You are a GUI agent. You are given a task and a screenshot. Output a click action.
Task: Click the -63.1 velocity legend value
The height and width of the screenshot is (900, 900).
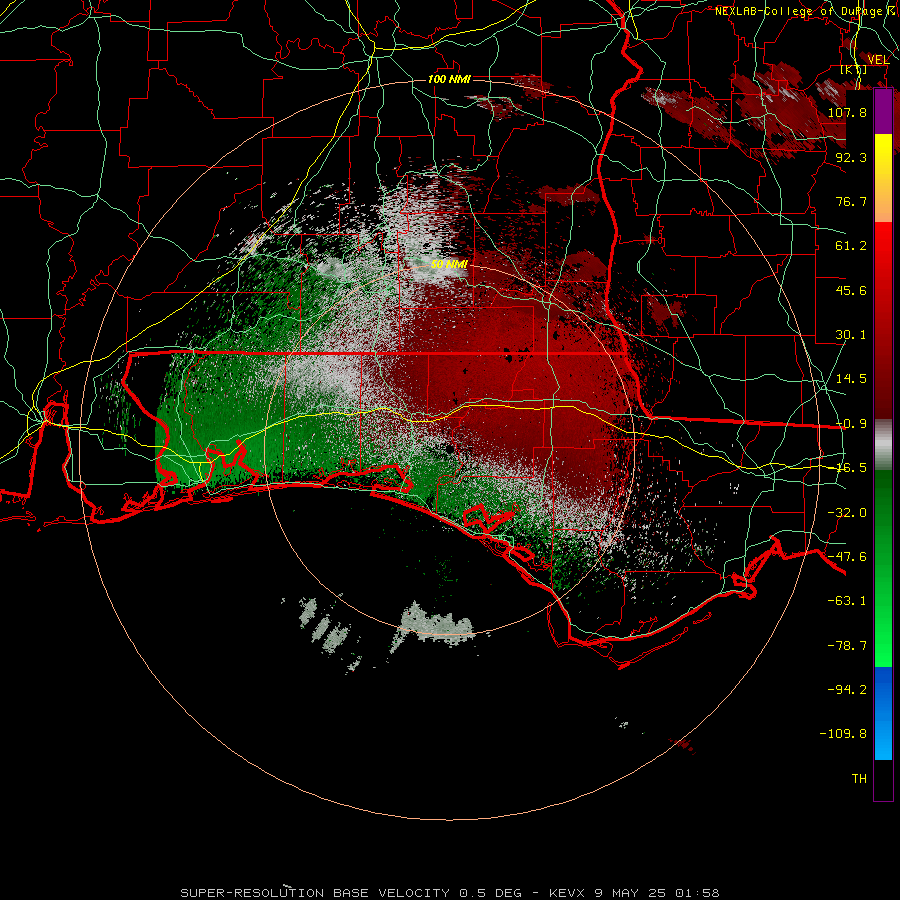[847, 601]
